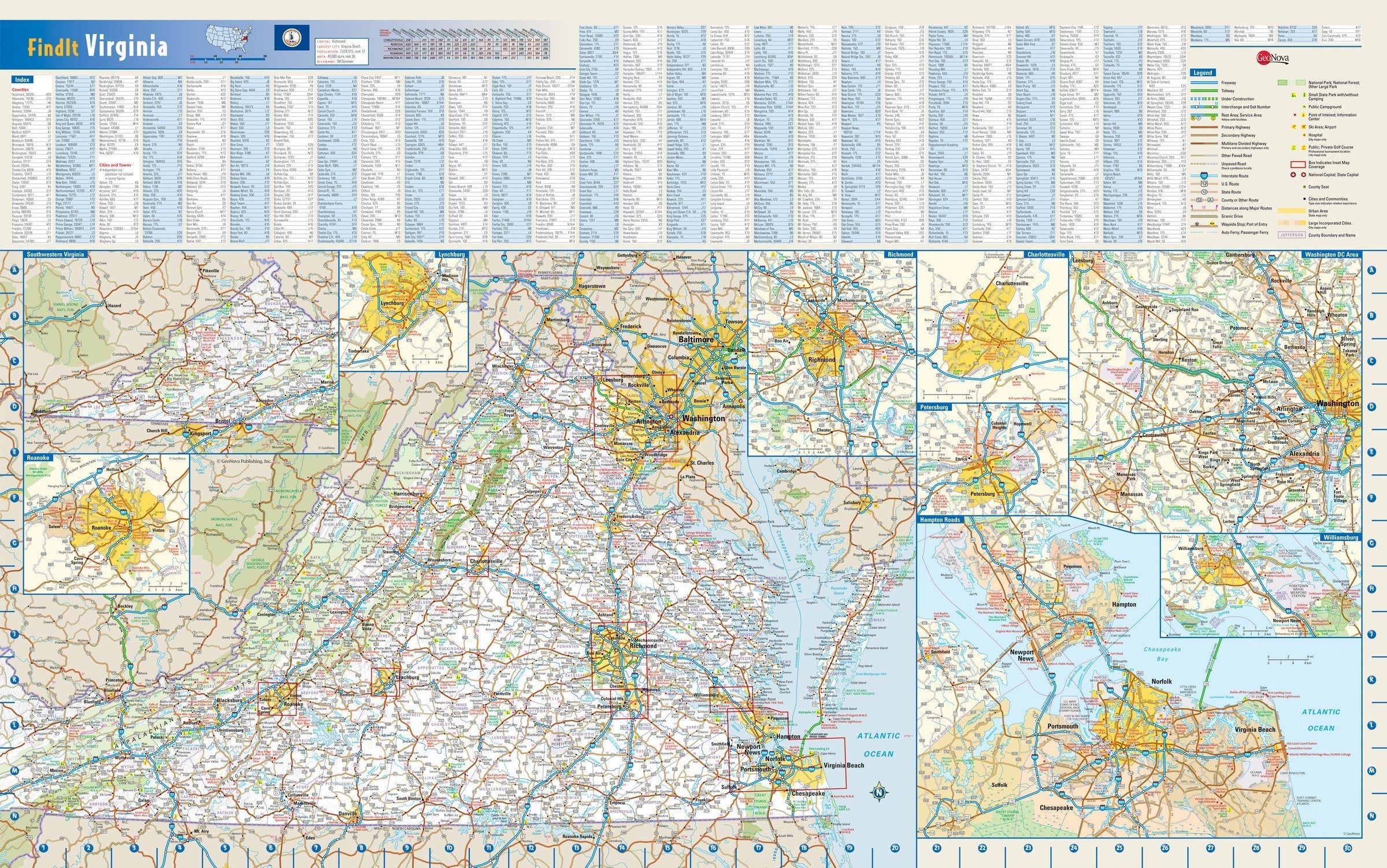Select the Petersburg inset title bar
This screenshot has height=868, width=1387.
coord(934,407)
